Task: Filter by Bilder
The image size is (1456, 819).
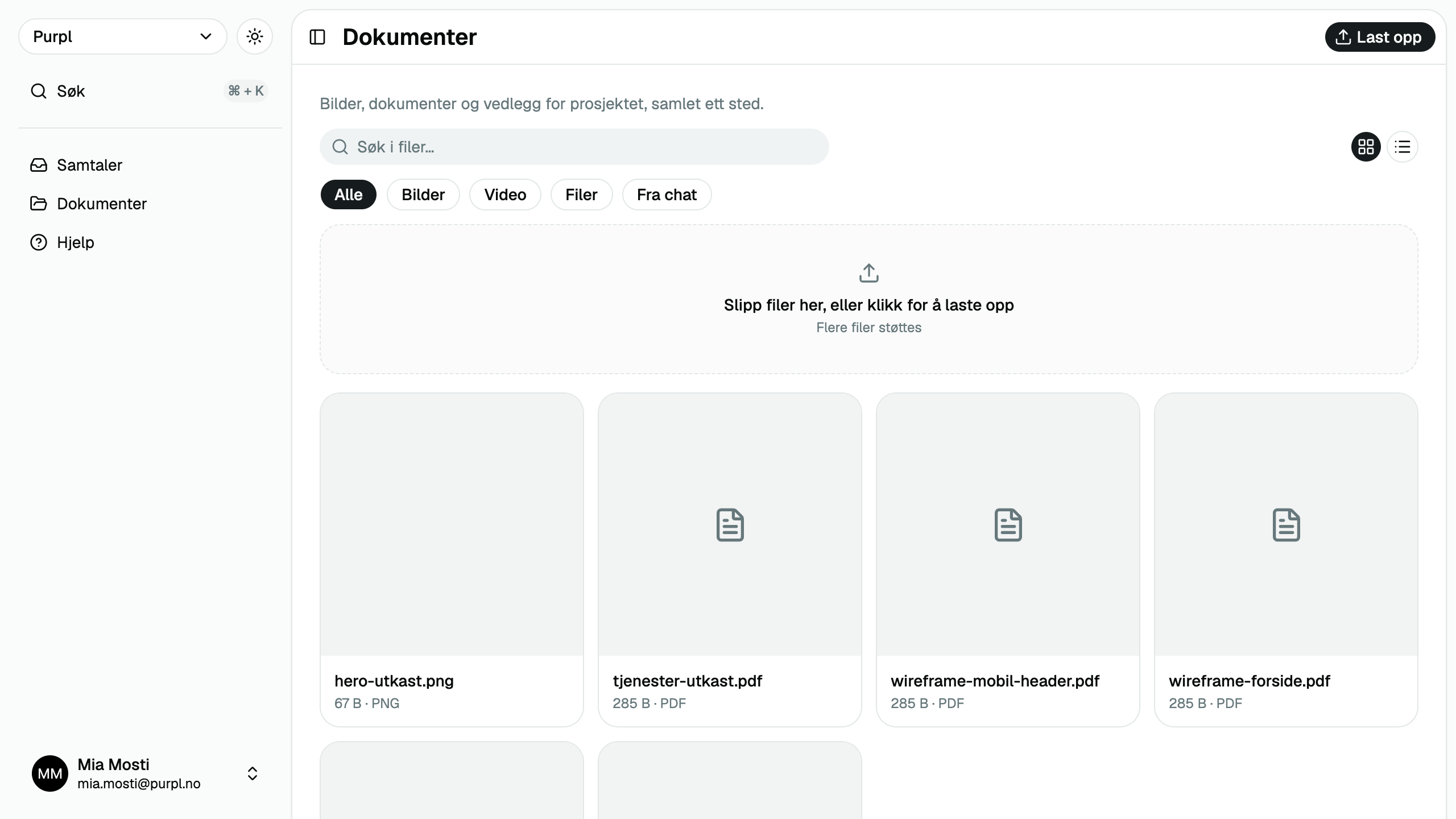Action: 423,195
